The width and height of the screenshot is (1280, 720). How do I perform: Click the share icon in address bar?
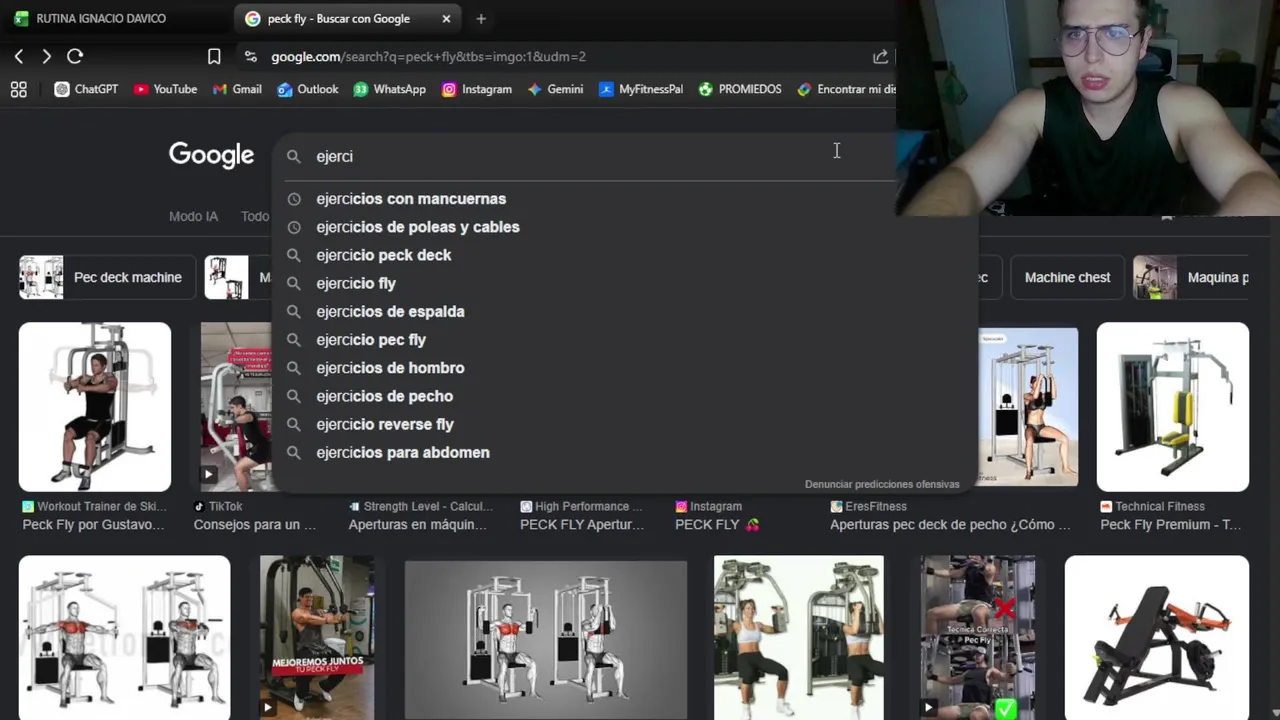(x=880, y=57)
